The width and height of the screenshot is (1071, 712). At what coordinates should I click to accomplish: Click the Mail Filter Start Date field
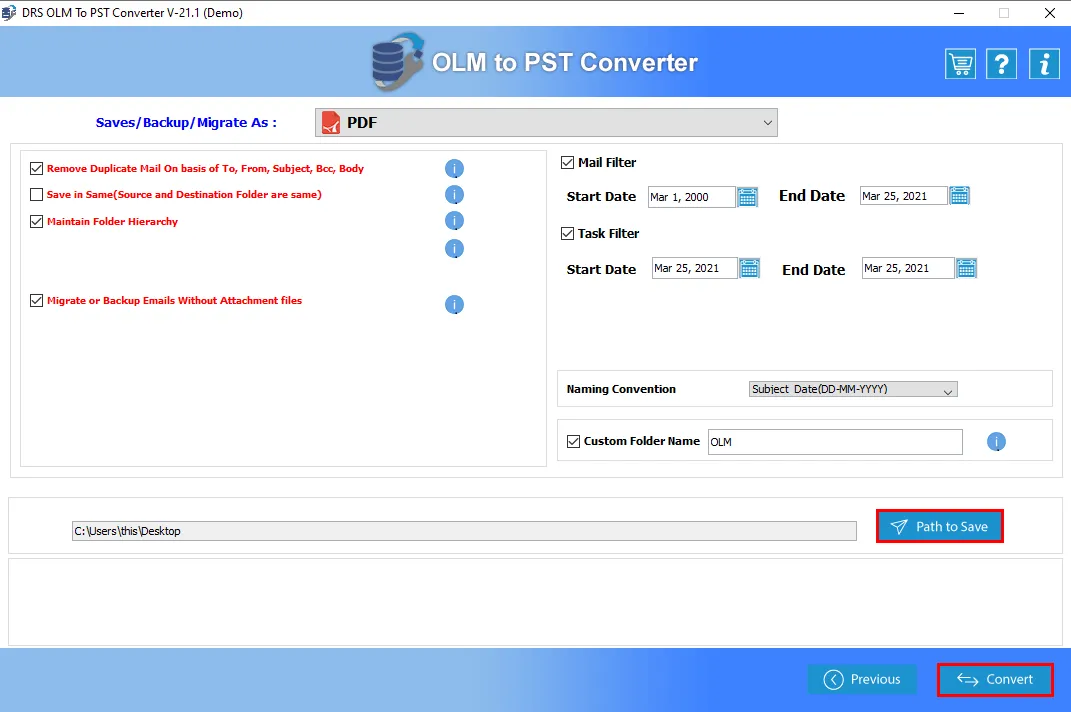click(691, 197)
